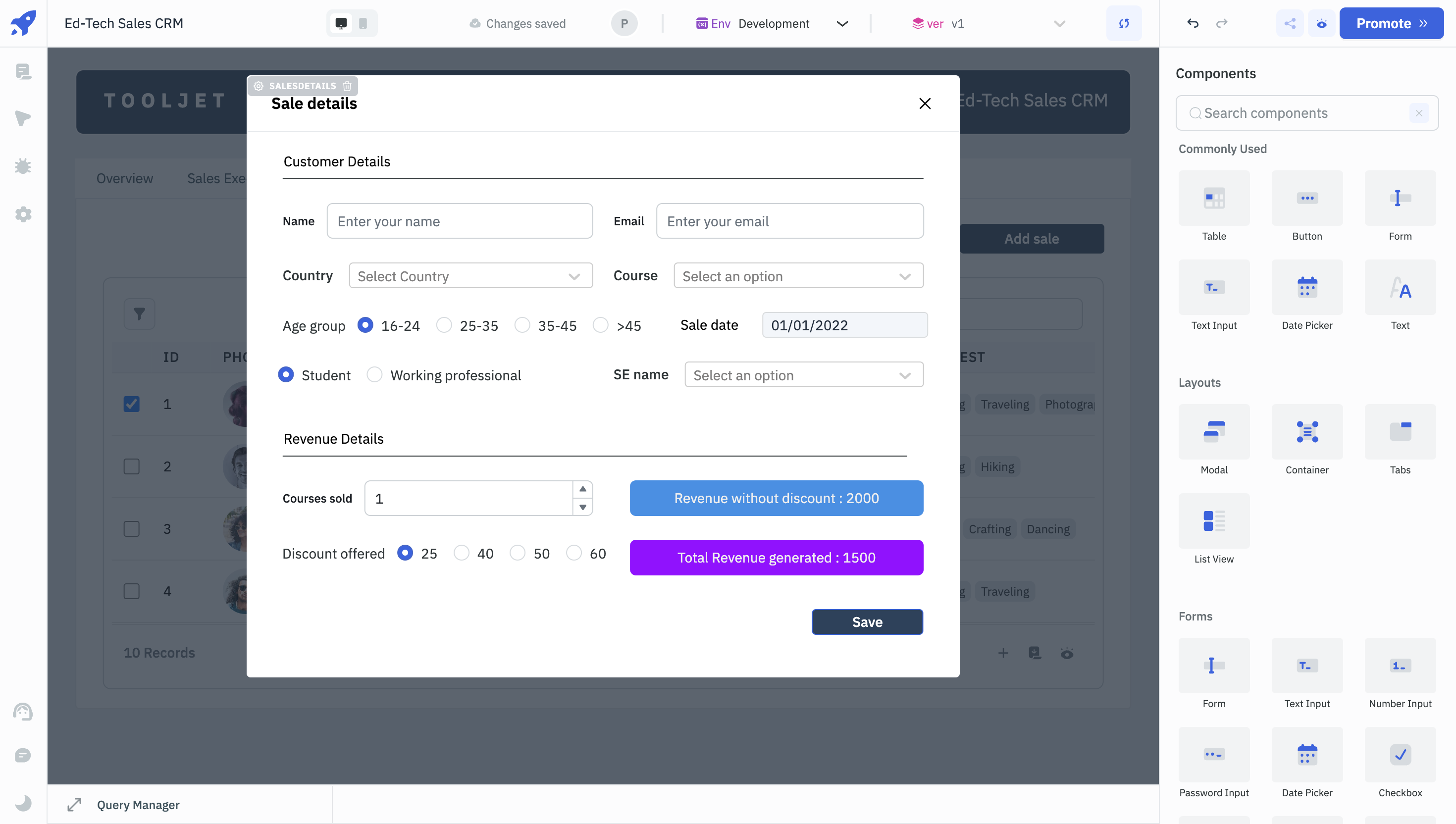Delete SalesDetails modal via trash icon
This screenshot has height=824, width=1456.
point(348,86)
